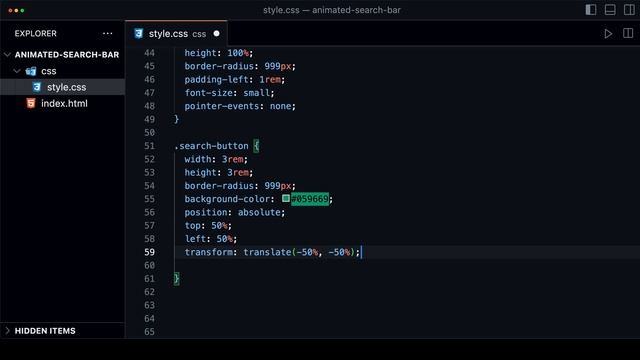Click 'padding-left' property on line 46

click(x=216, y=80)
